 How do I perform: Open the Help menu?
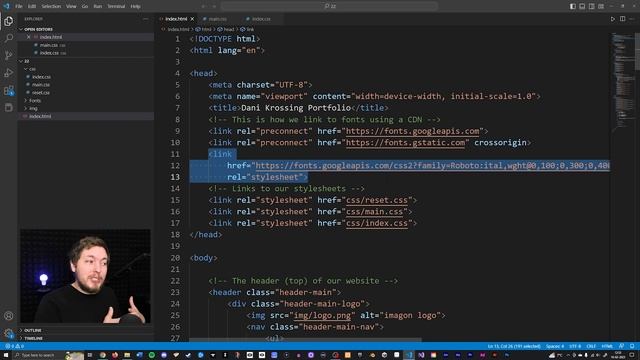136,6
